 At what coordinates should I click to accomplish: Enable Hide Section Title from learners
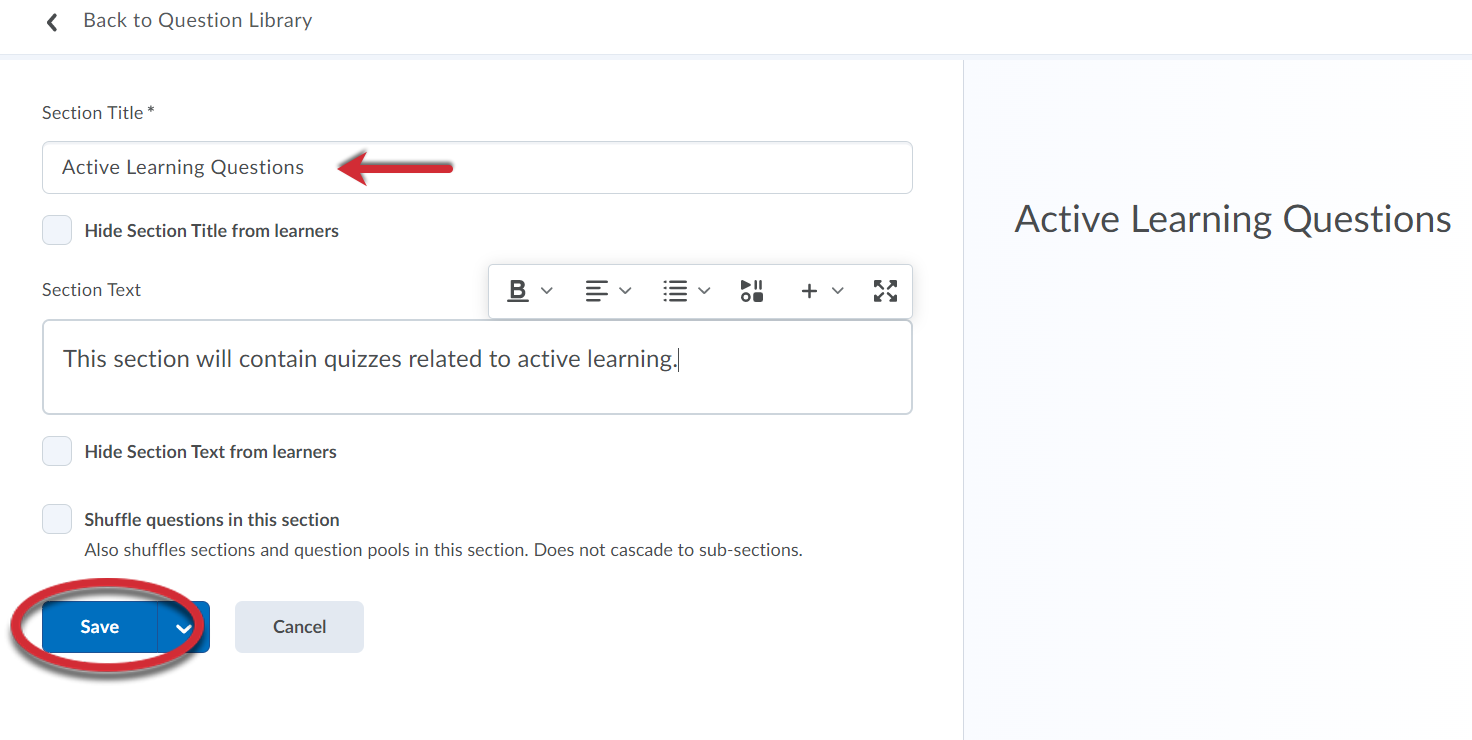pyautogui.click(x=57, y=230)
